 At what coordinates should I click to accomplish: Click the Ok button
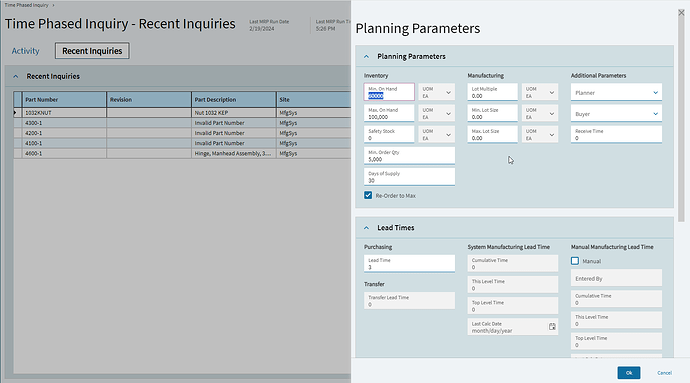point(629,372)
